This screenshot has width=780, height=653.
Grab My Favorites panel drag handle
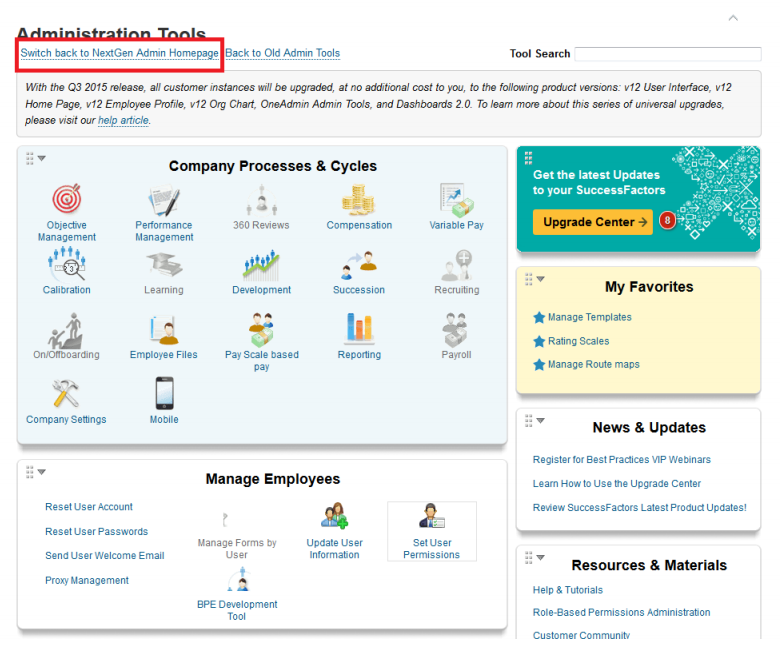[x=529, y=279]
